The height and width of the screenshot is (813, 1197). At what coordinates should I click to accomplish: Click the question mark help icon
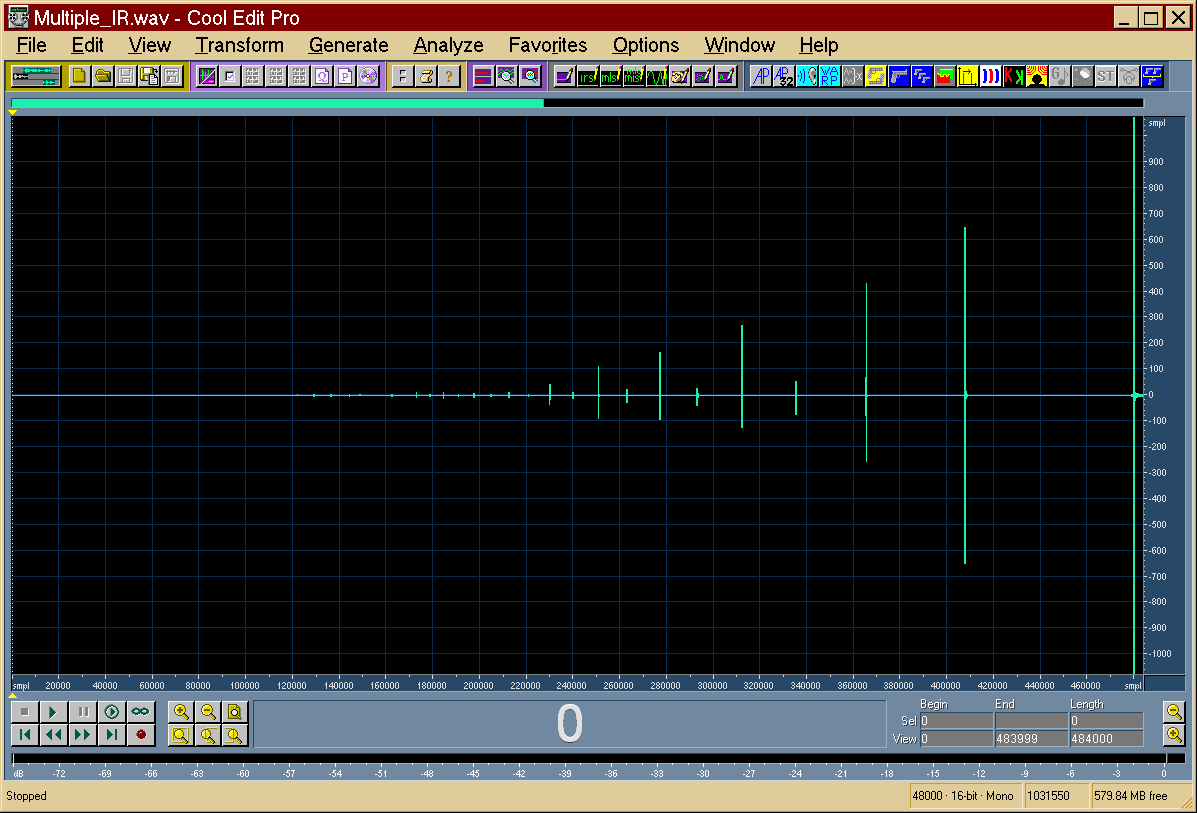(449, 76)
